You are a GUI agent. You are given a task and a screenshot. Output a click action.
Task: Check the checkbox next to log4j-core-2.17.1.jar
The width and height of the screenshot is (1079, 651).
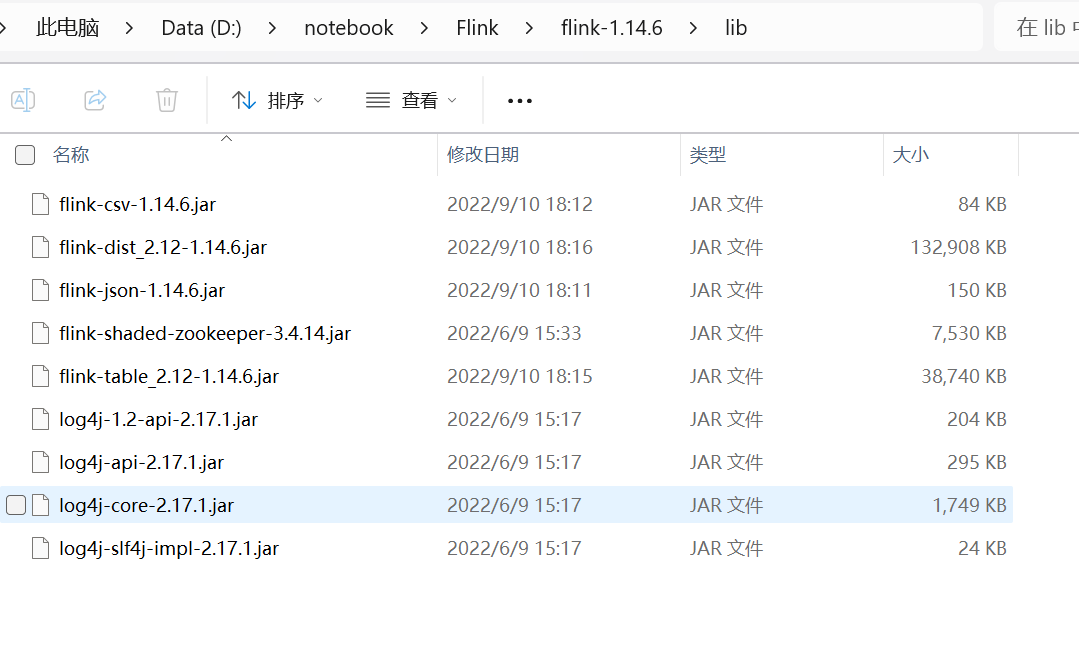(16, 505)
